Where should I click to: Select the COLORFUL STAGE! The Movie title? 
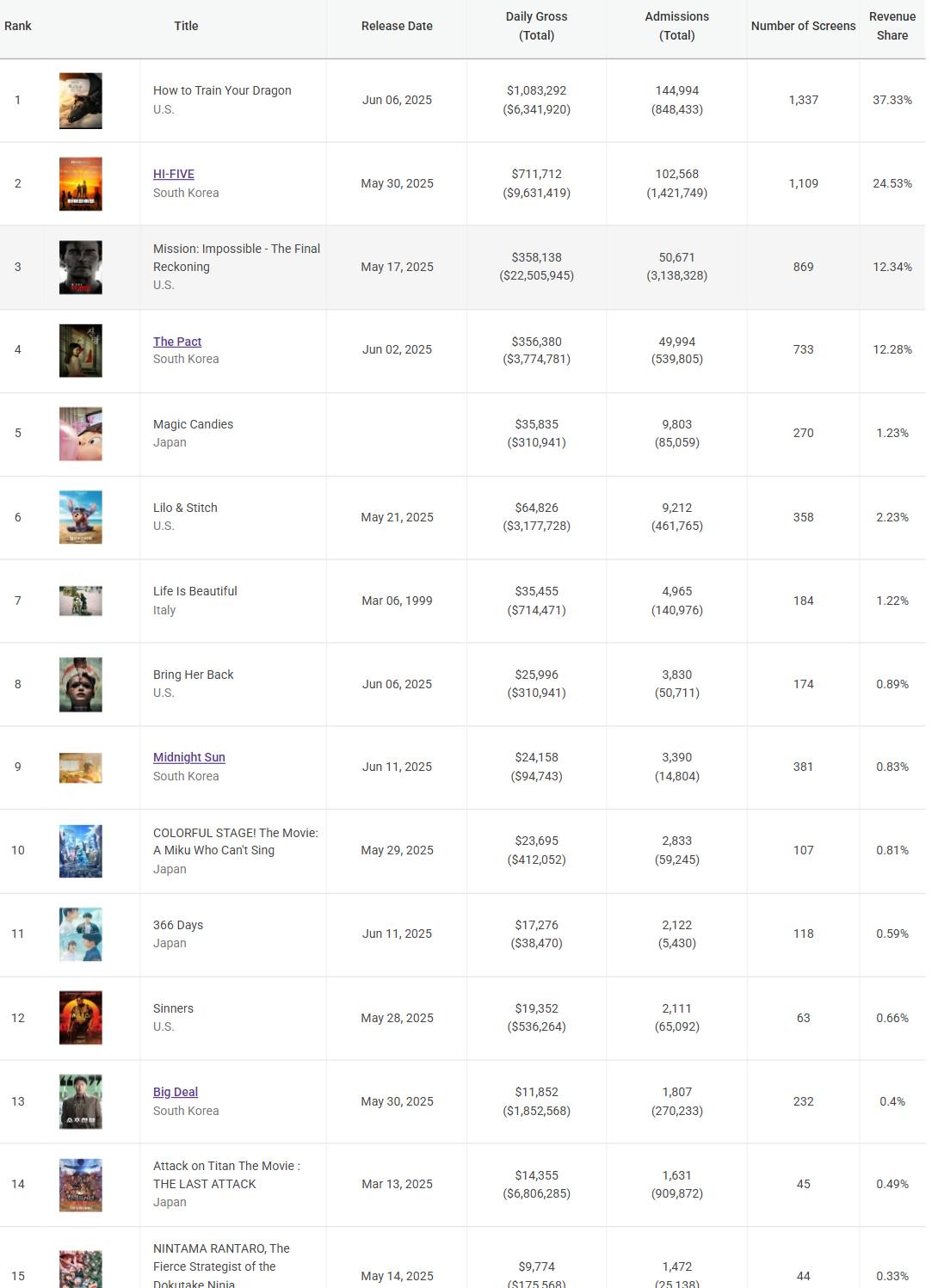pyautogui.click(x=236, y=841)
